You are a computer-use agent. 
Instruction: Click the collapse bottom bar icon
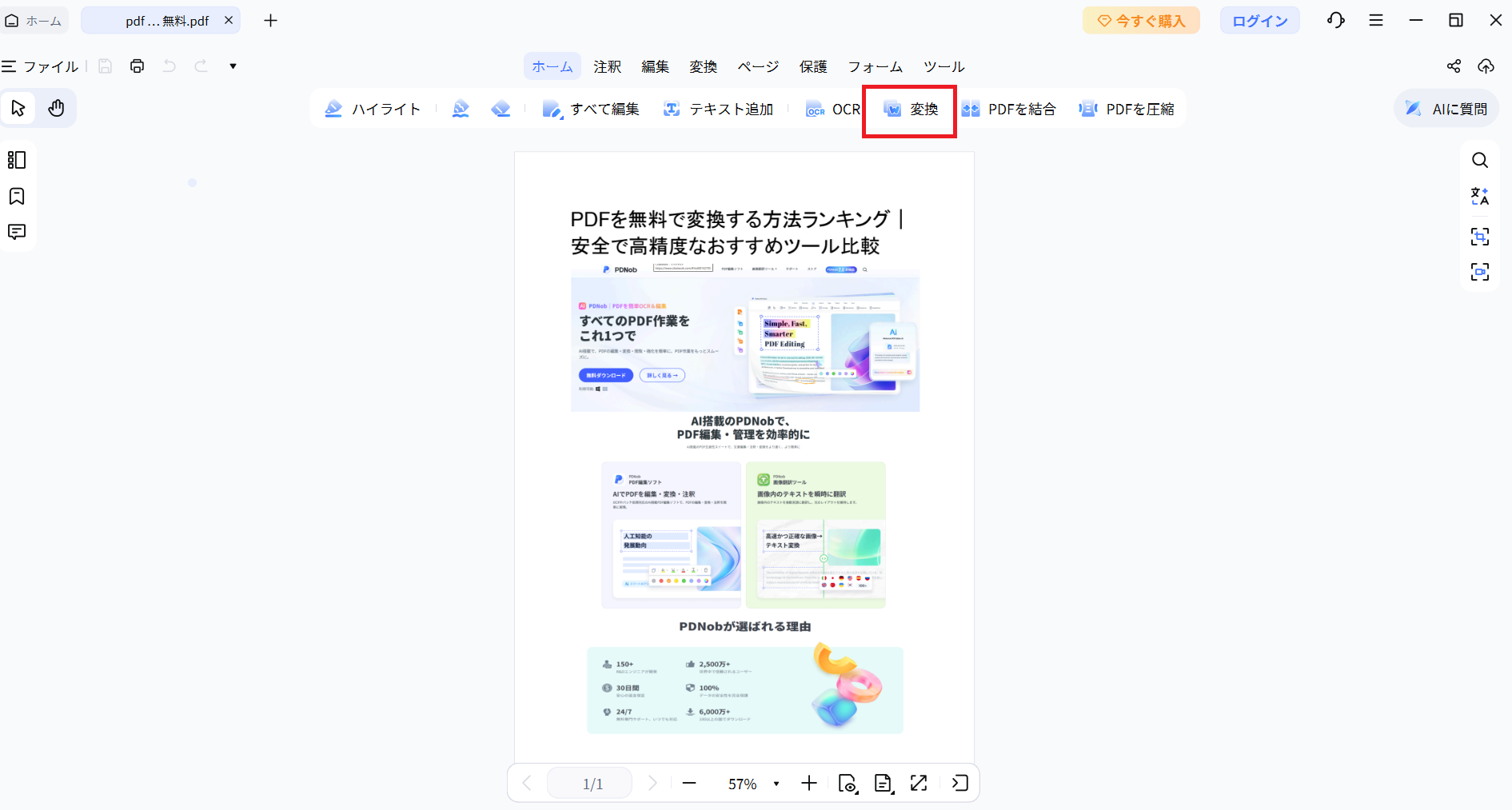pos(960,784)
